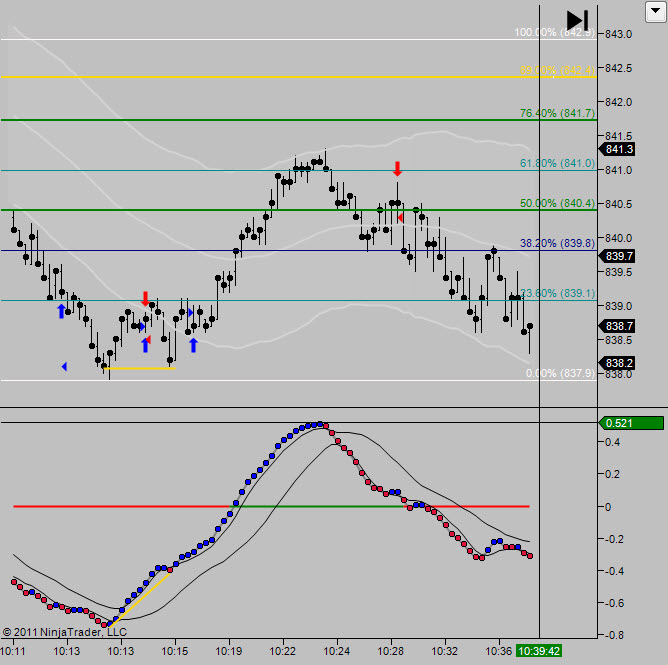The image size is (668, 665).
Task: Click the blue up arrow below the red triangle
Action: pos(145,345)
